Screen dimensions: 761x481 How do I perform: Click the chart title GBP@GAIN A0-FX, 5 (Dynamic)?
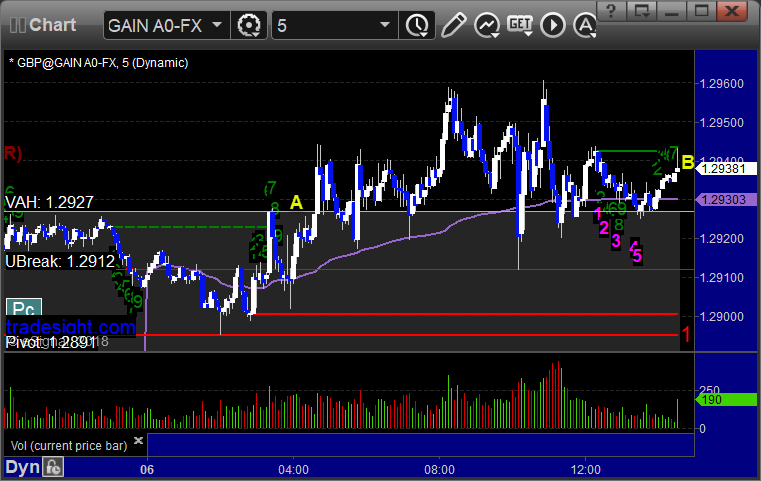coord(99,63)
